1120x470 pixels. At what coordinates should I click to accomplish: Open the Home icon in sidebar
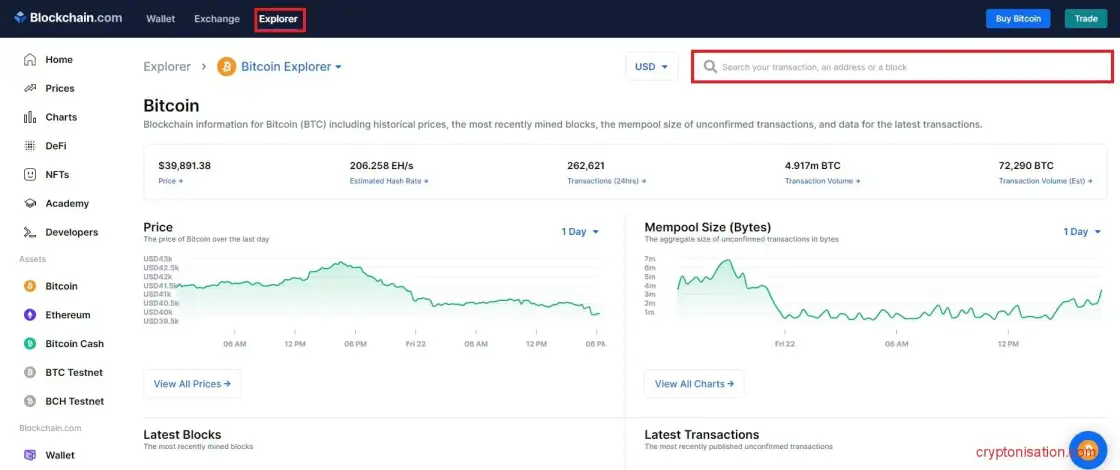tap(29, 59)
